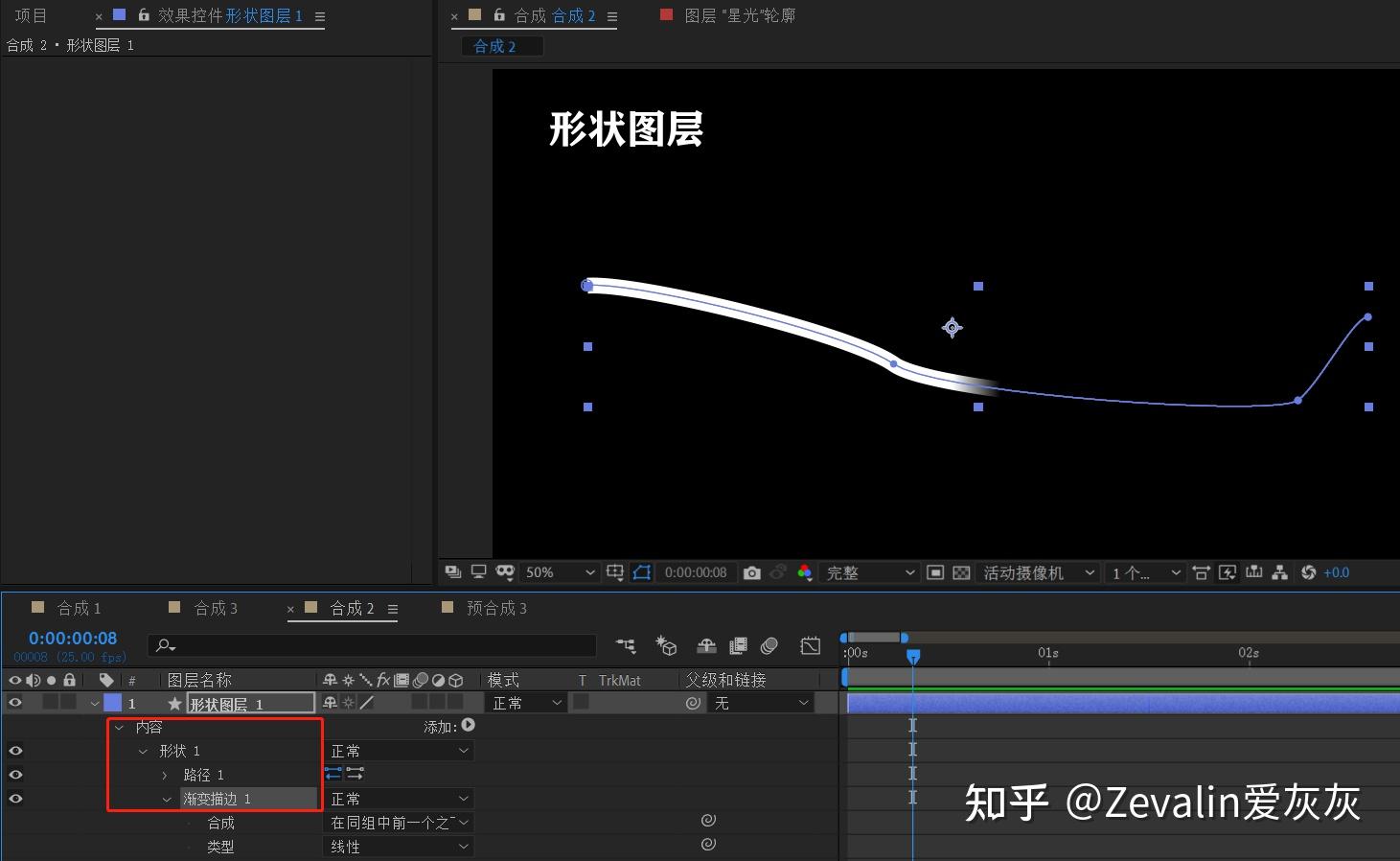Collapse the 形状 1 group
This screenshot has height=861, width=1400.
[143, 751]
